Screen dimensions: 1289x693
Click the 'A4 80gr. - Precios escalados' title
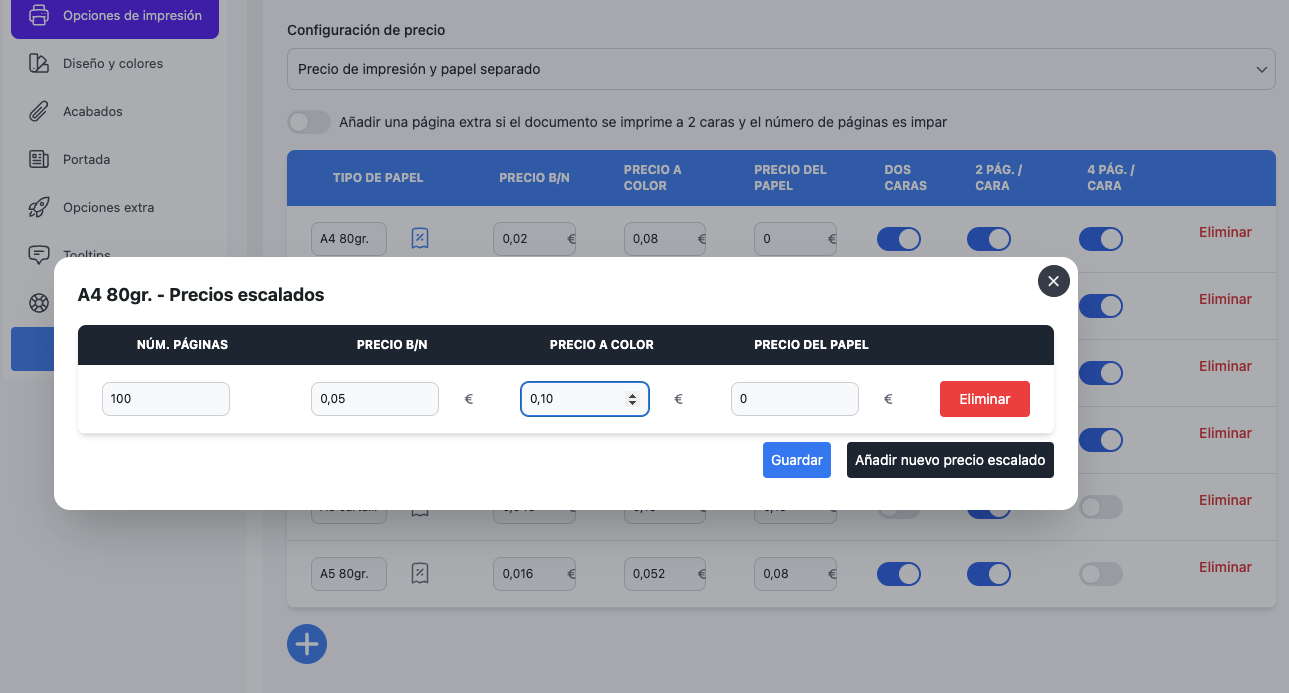point(201,295)
